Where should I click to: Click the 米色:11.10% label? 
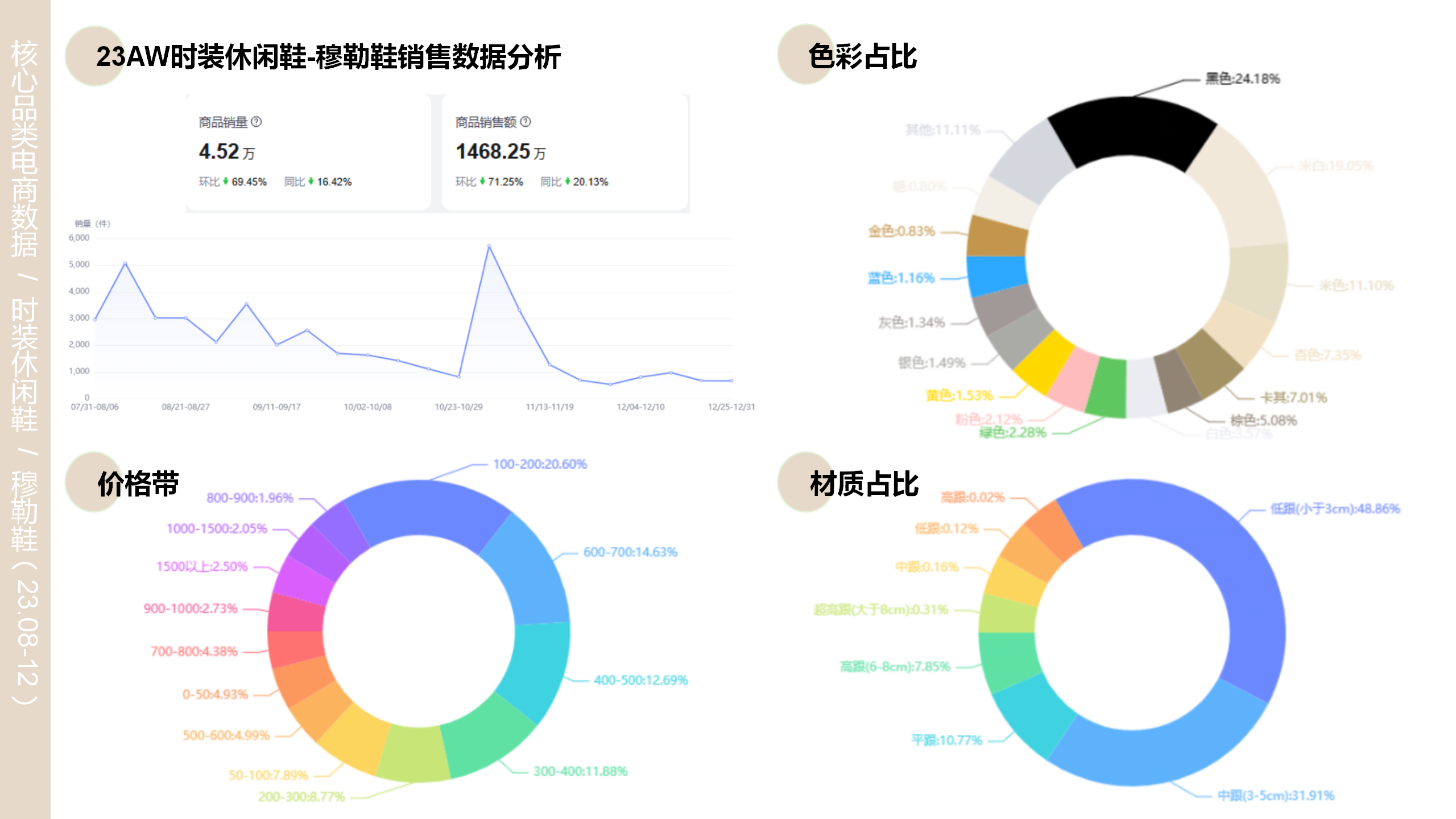[1356, 285]
